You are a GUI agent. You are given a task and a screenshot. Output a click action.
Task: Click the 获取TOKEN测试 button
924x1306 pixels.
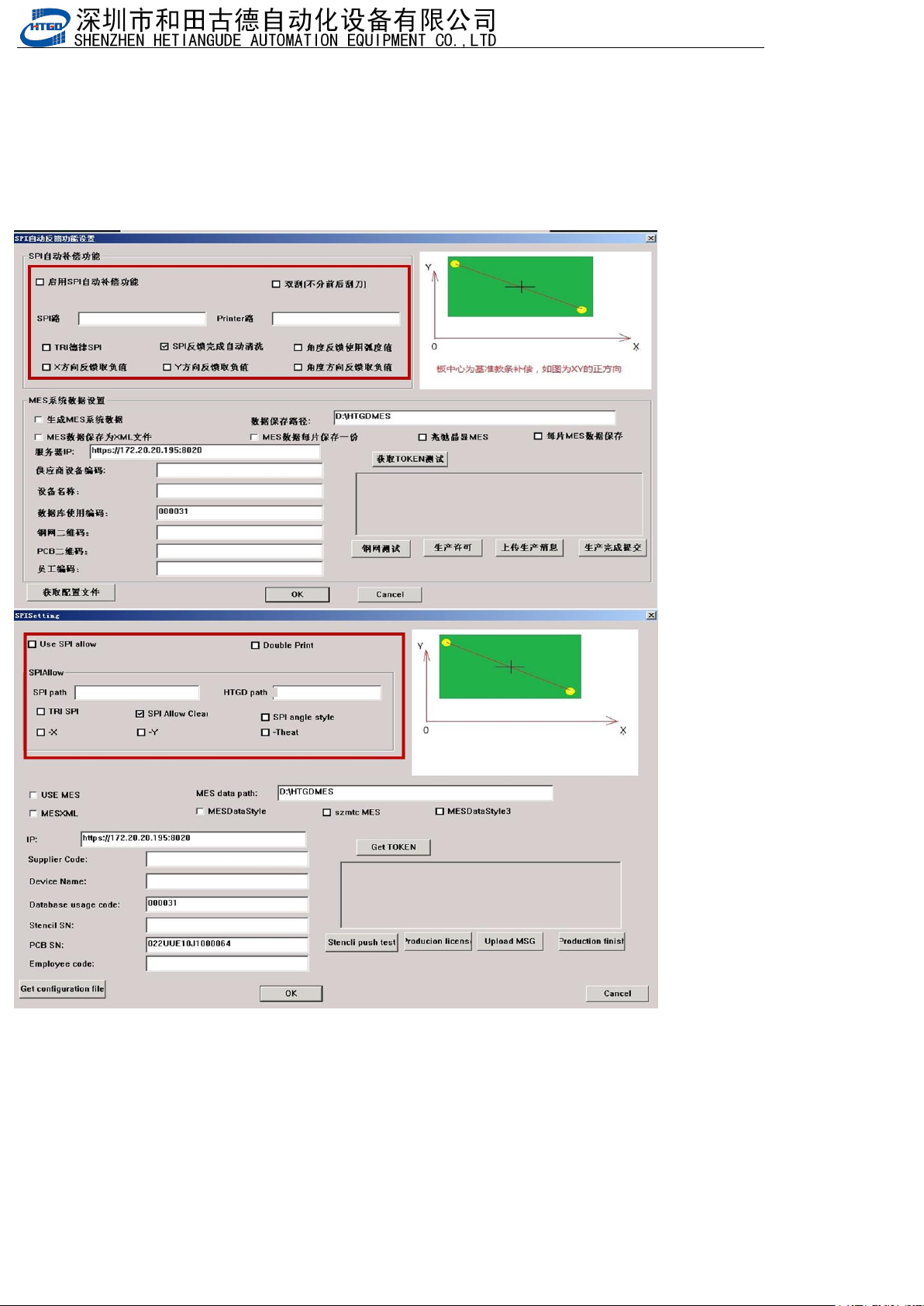(410, 459)
